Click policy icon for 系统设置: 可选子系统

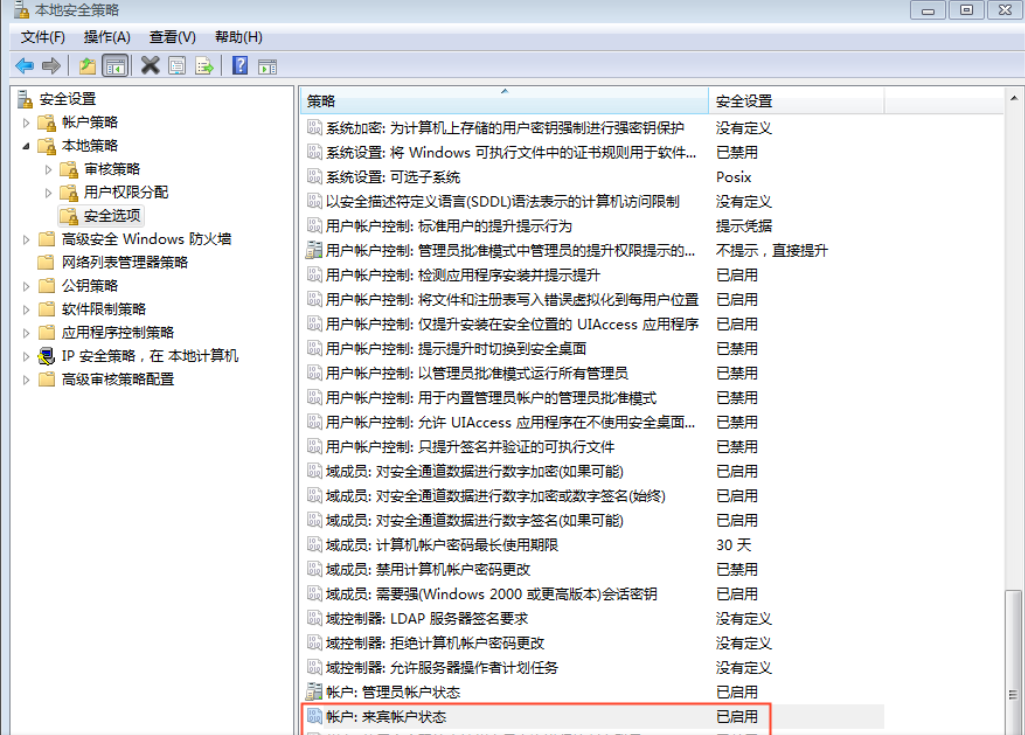coord(314,177)
